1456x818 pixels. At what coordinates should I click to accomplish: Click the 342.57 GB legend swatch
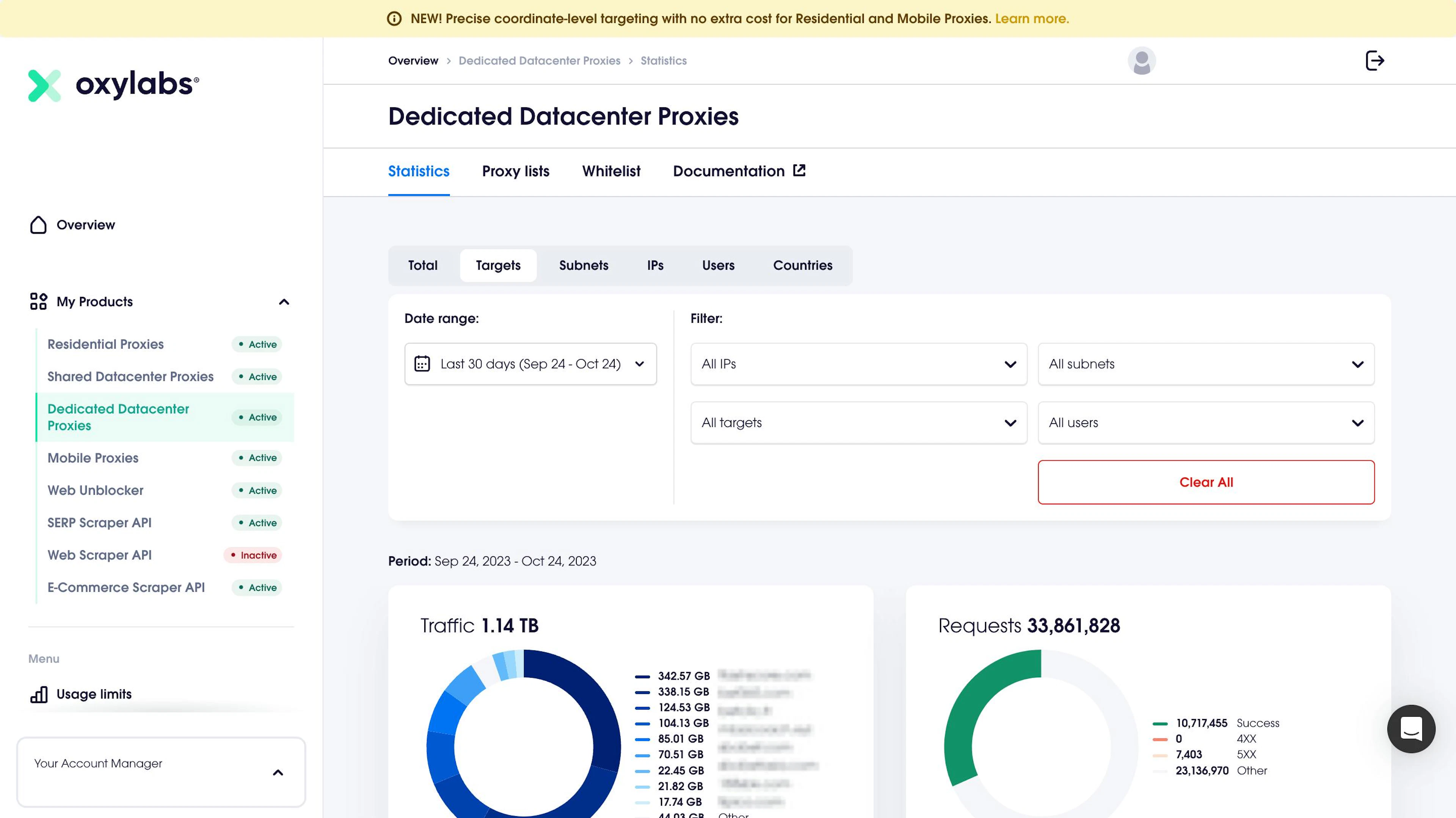pos(642,677)
